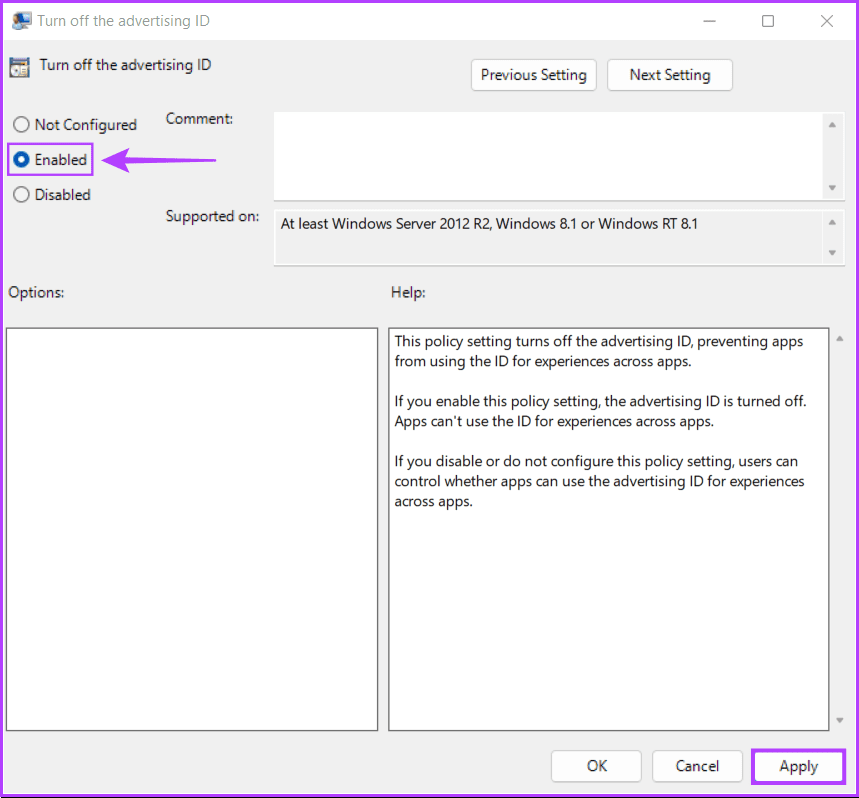Click the Comment box scroll down arrow
Screen dimensions: 859x798
tap(832, 187)
